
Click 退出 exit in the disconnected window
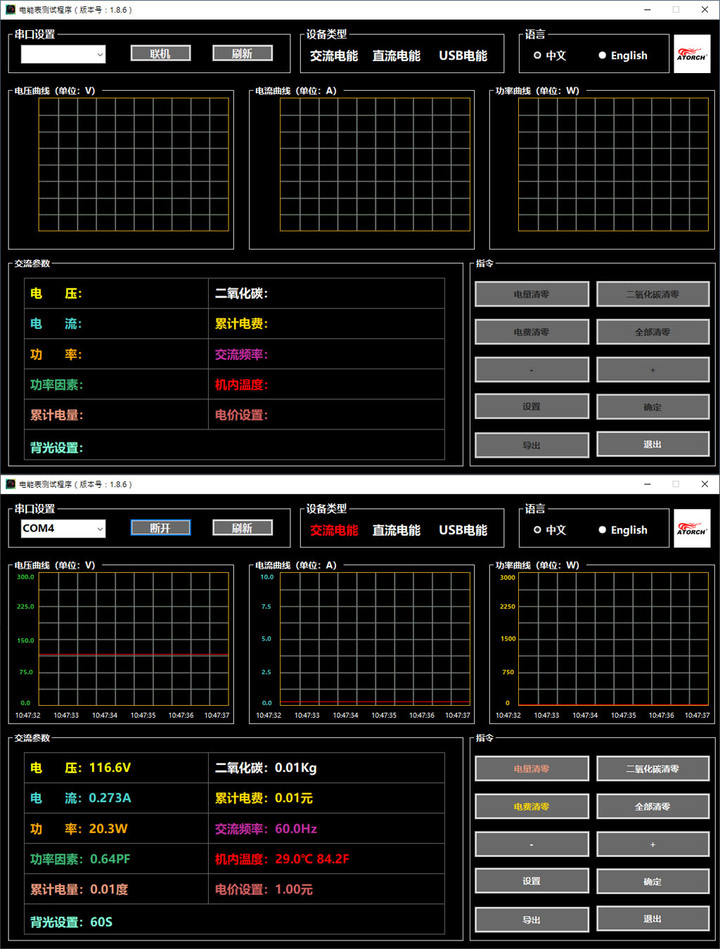[652, 444]
